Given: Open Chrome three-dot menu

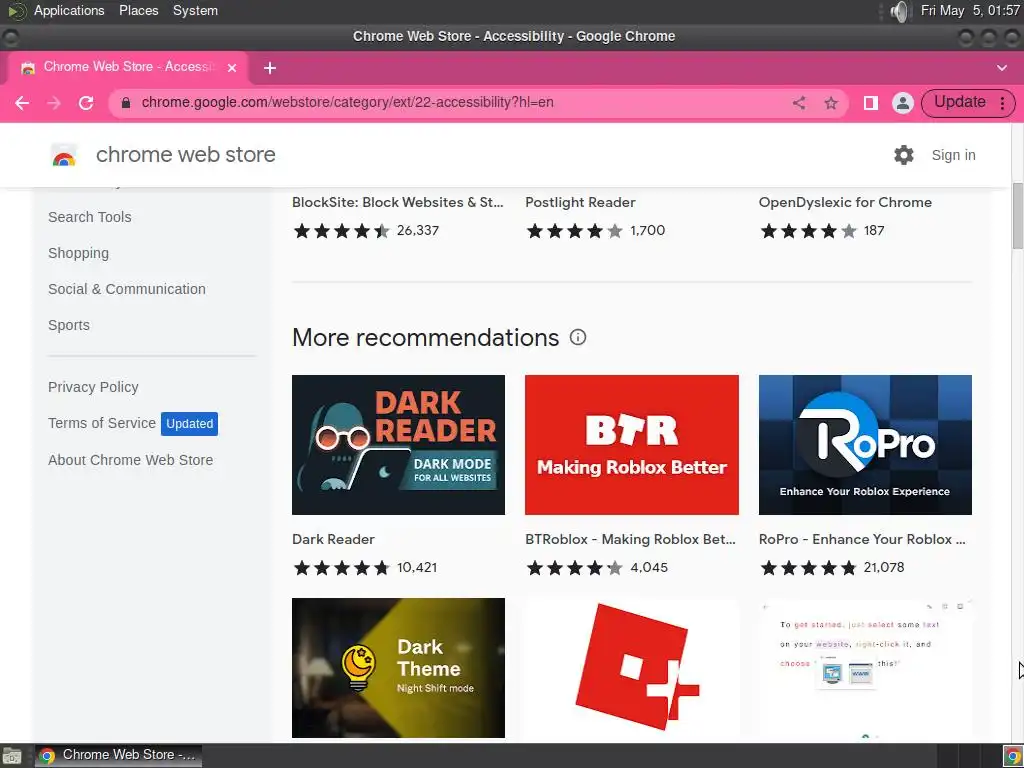Looking at the screenshot, I should coord(1002,103).
